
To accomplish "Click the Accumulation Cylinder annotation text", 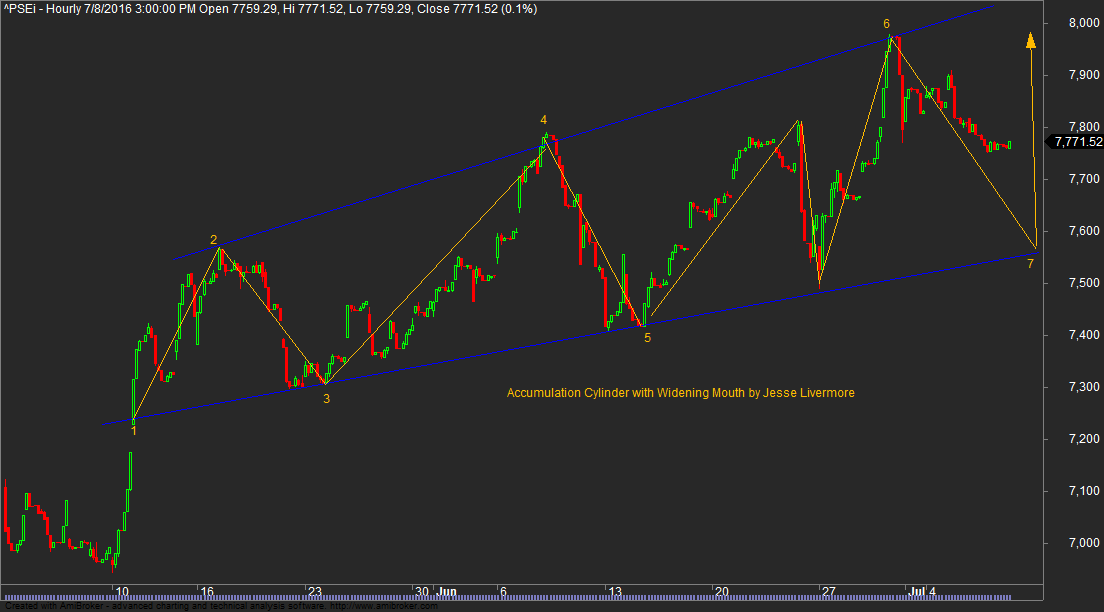I will [680, 393].
